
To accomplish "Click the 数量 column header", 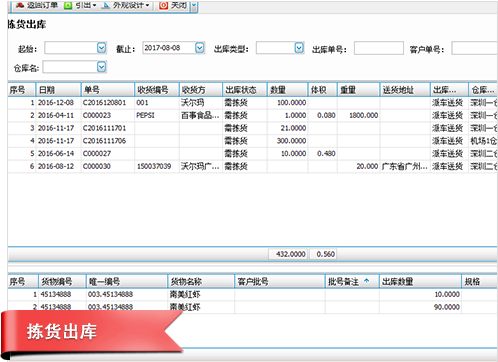I will click(287, 90).
